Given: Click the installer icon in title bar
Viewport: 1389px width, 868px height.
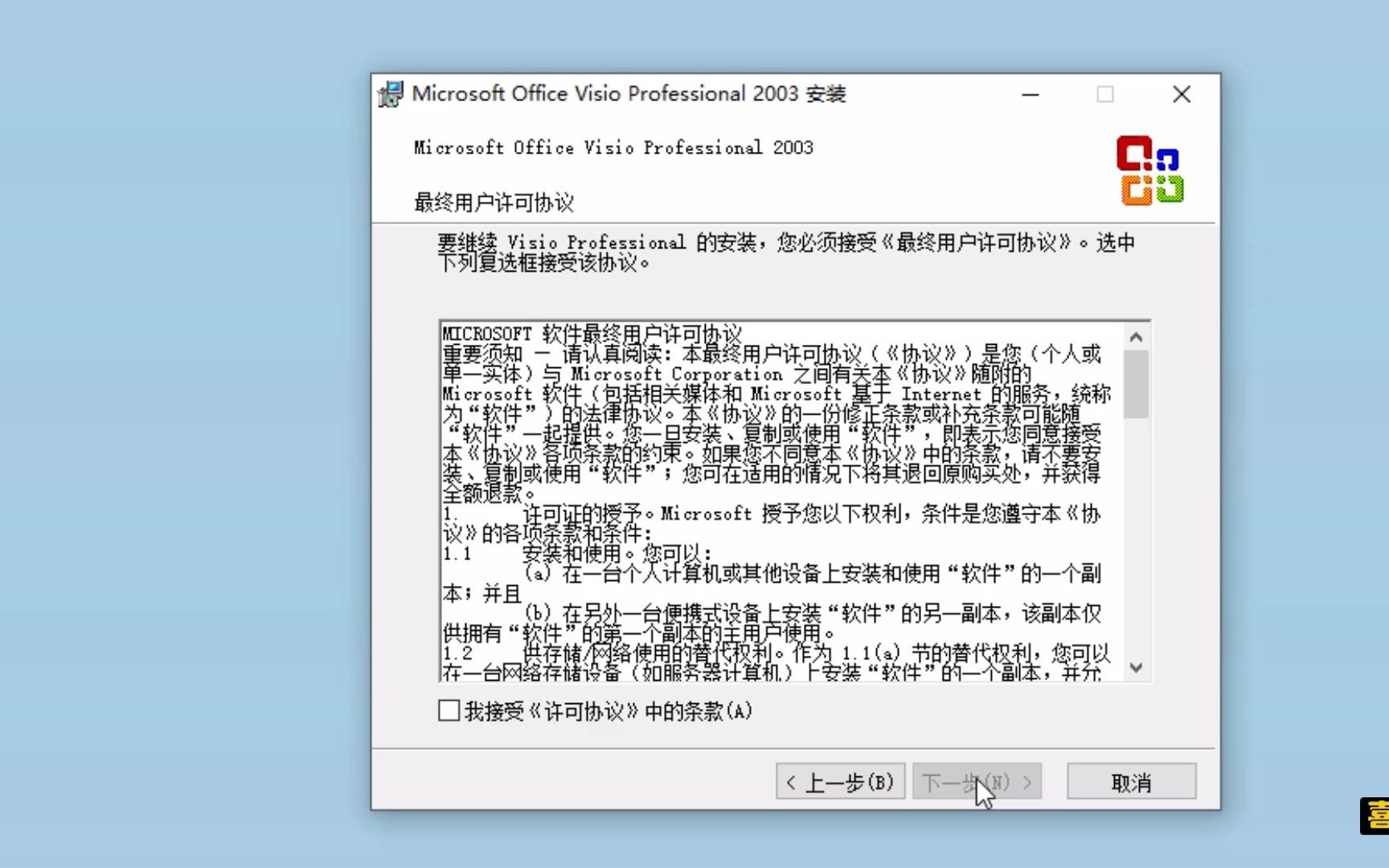Looking at the screenshot, I should point(391,94).
